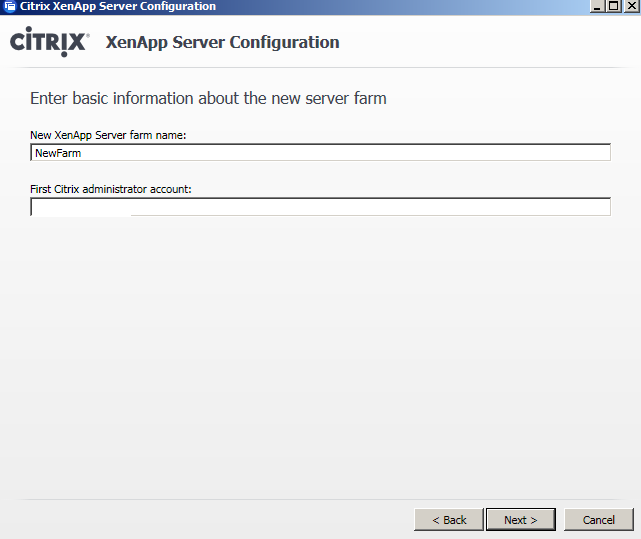Click the 'XenApp Server Configuration' header title

222,42
